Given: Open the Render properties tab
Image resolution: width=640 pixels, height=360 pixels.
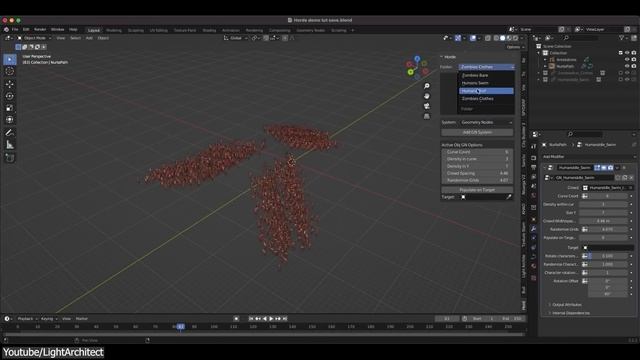Looking at the screenshot, I should coord(533,158).
